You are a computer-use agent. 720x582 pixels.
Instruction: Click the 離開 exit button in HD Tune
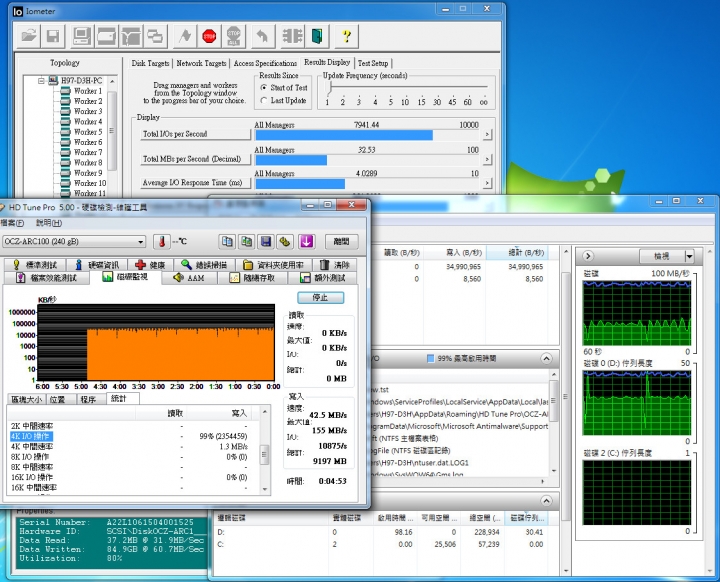pos(341,242)
